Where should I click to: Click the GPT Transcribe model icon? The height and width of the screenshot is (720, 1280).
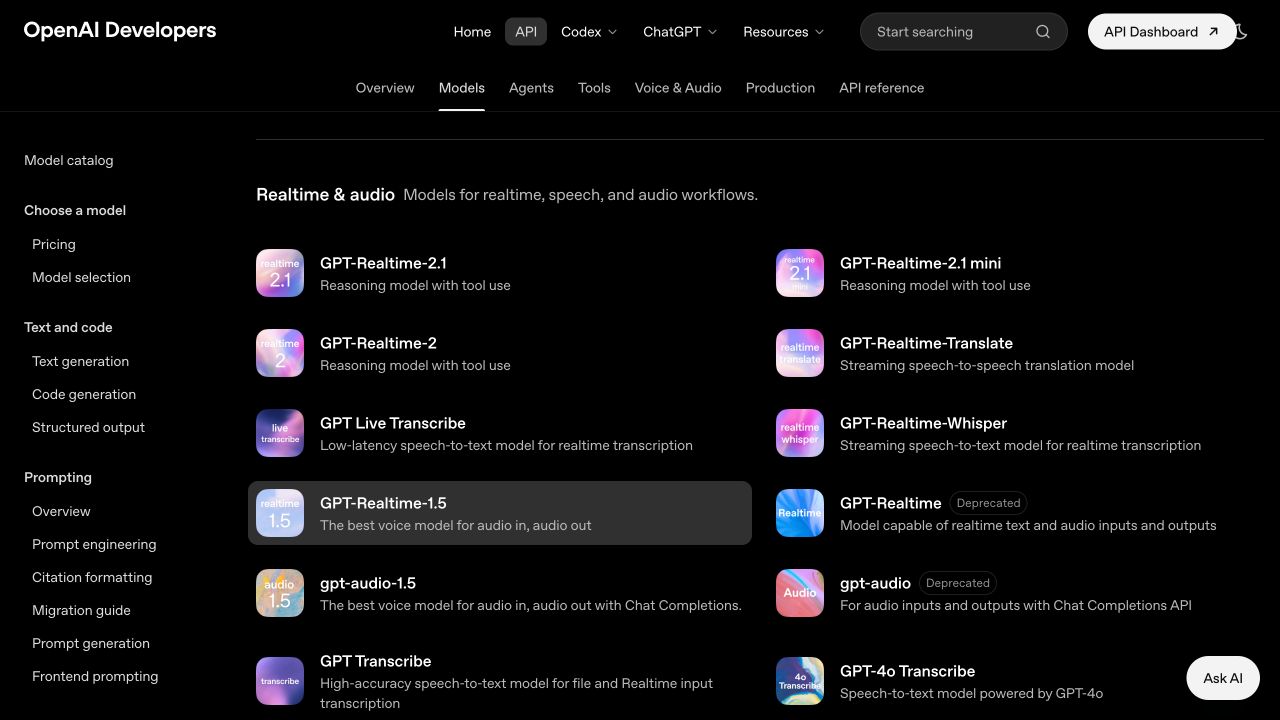(x=280, y=681)
